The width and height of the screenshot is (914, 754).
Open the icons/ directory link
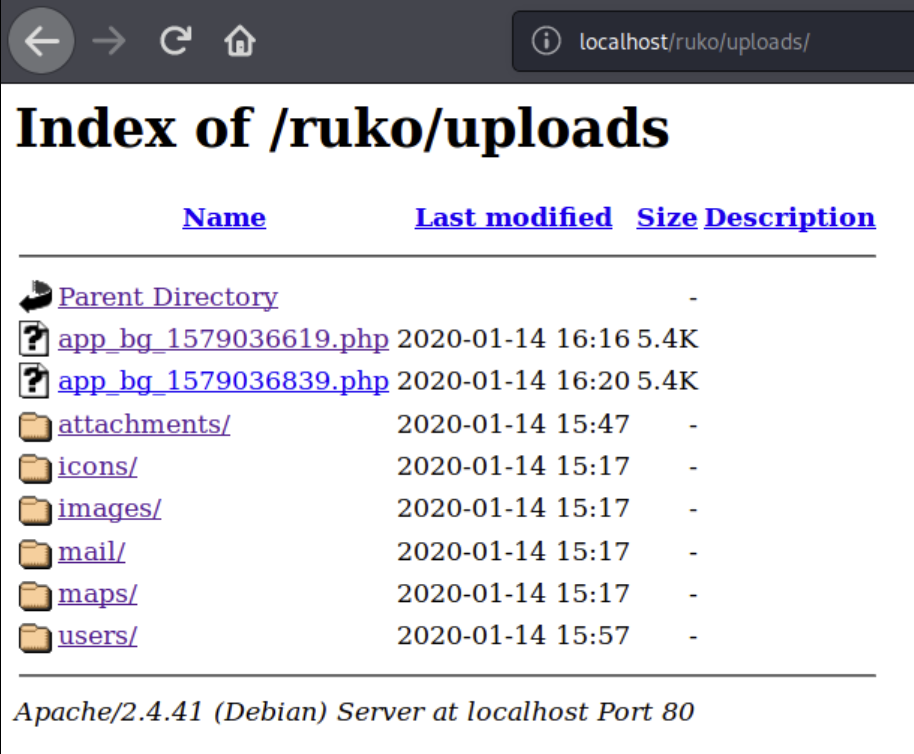click(97, 466)
